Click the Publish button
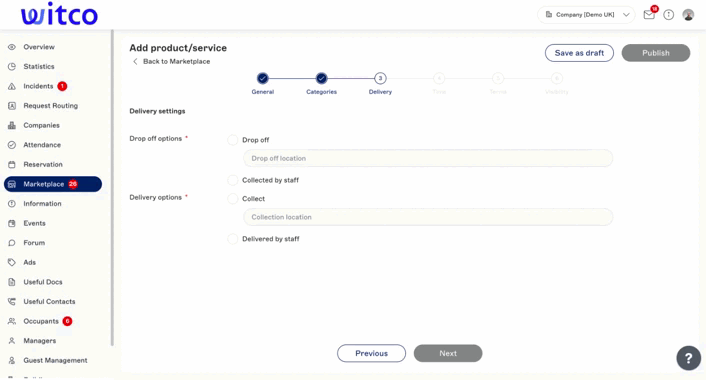706x380 pixels. point(656,53)
